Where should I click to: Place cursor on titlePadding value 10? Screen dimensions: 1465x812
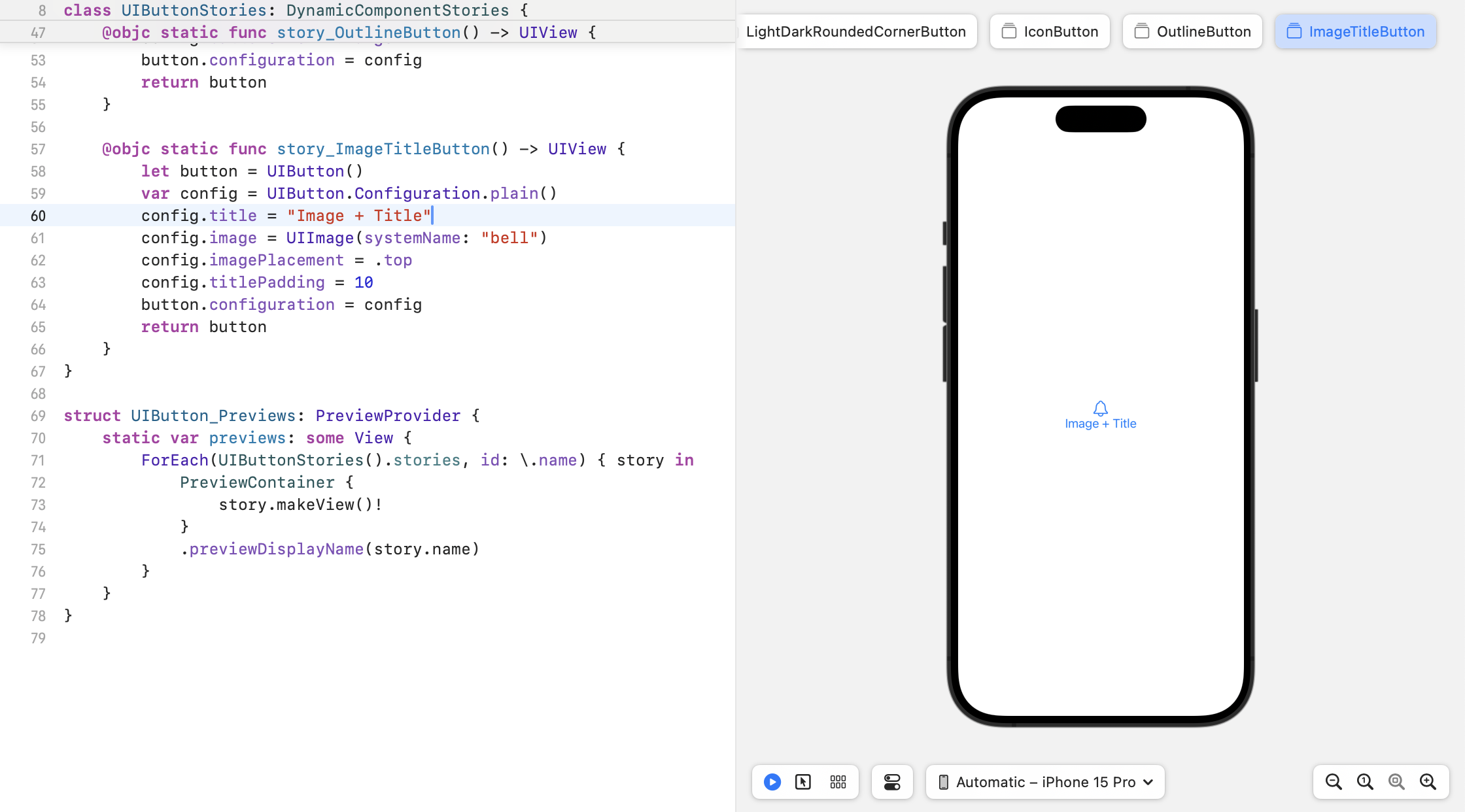(364, 282)
